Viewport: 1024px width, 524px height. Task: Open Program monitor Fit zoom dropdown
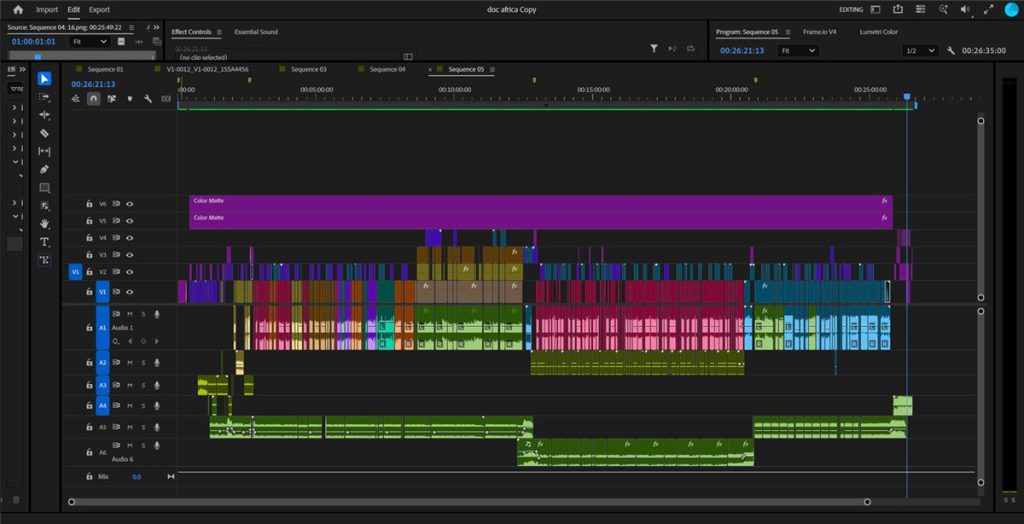(x=798, y=50)
